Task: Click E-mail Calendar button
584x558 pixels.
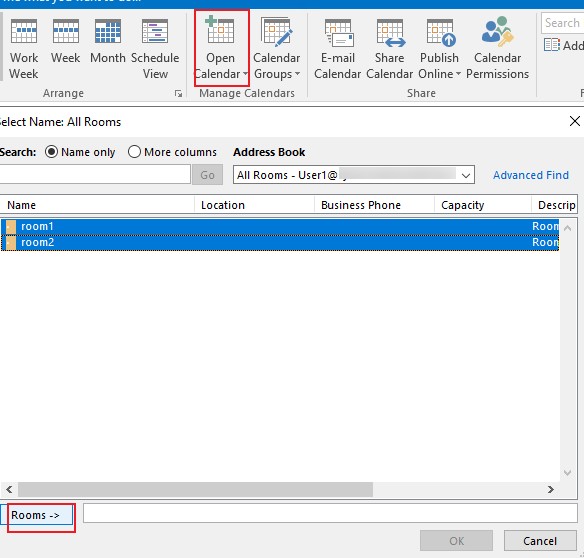Action: (x=337, y=49)
